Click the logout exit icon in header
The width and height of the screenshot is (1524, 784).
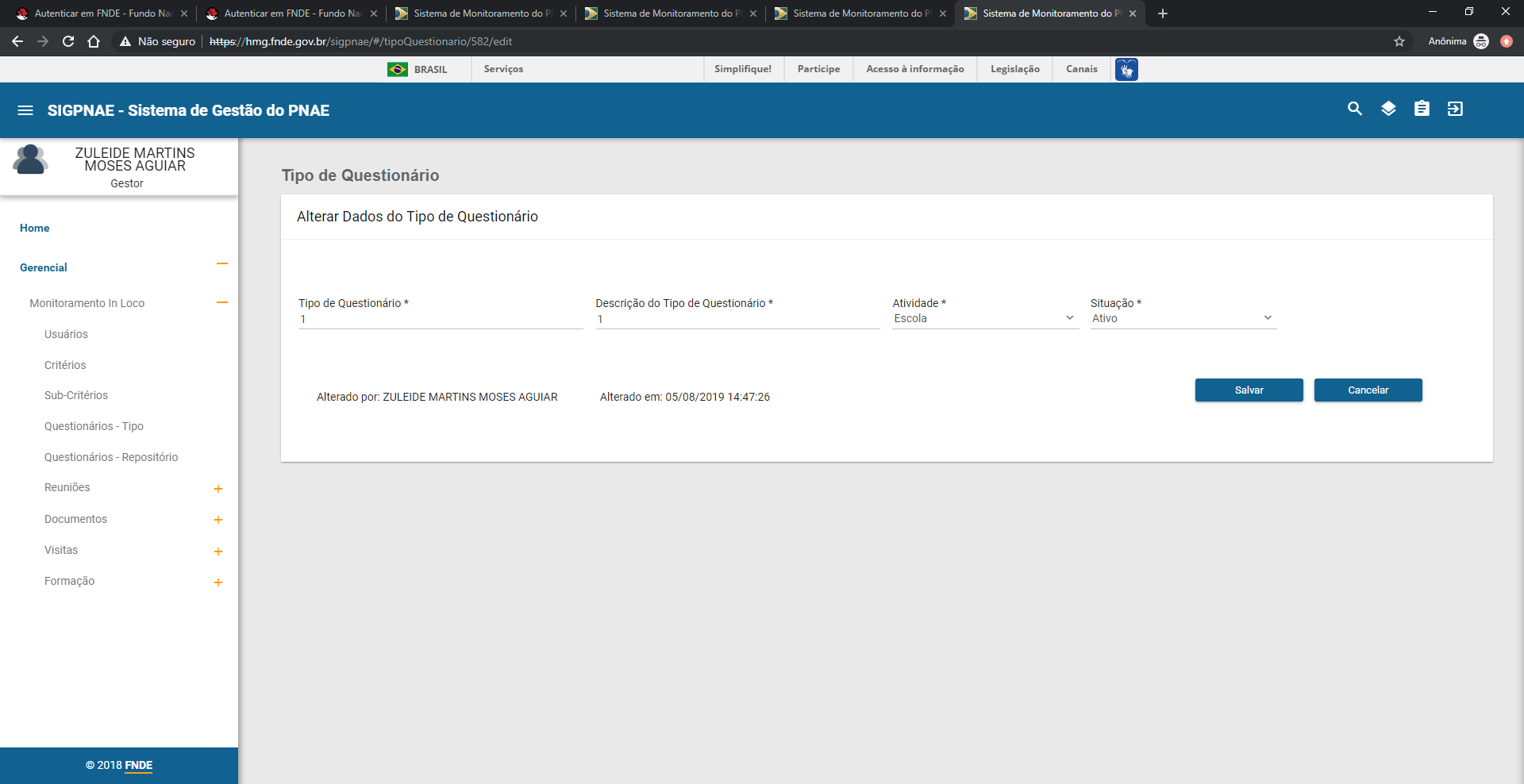coord(1454,109)
